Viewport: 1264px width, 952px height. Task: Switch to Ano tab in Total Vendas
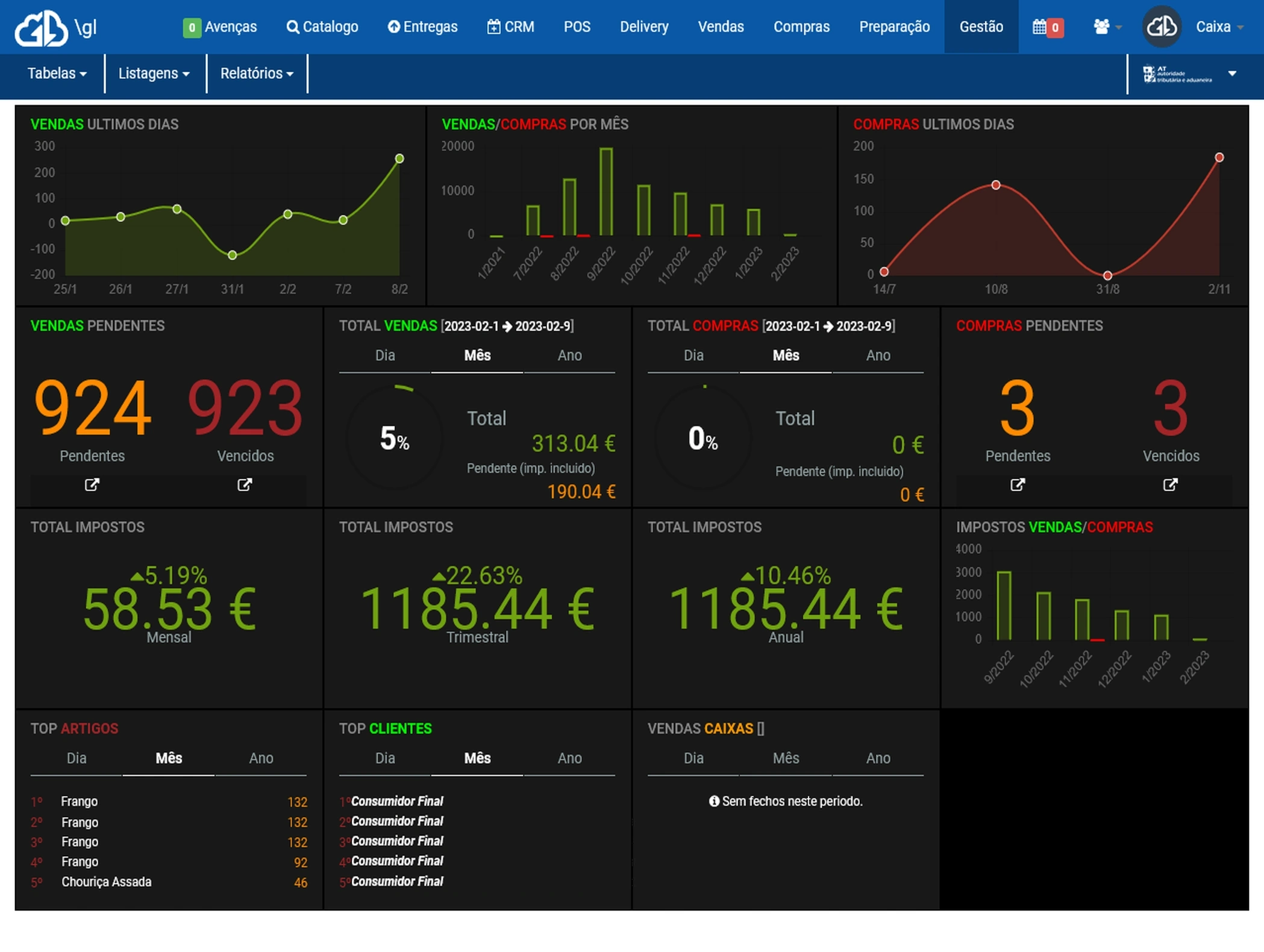(569, 355)
